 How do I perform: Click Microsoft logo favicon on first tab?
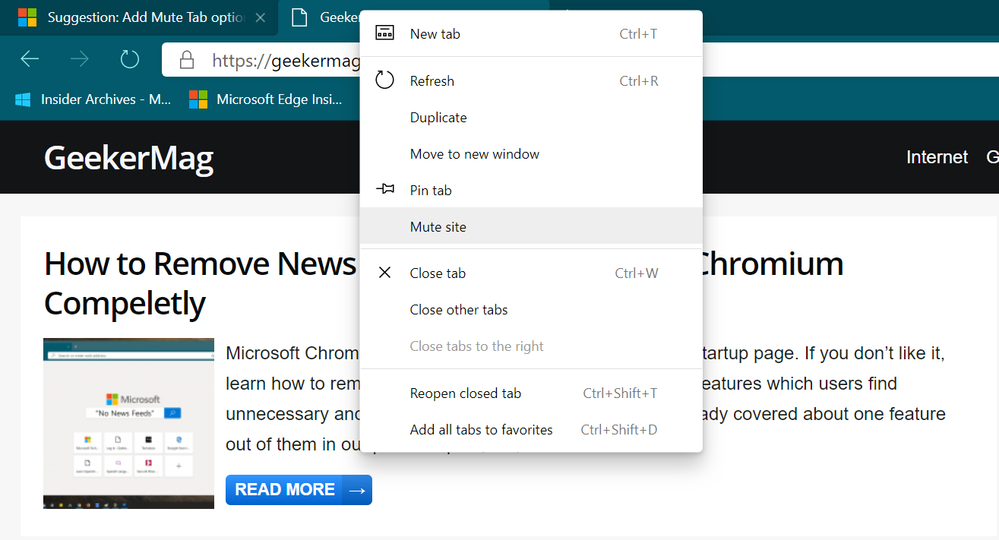tap(27, 17)
